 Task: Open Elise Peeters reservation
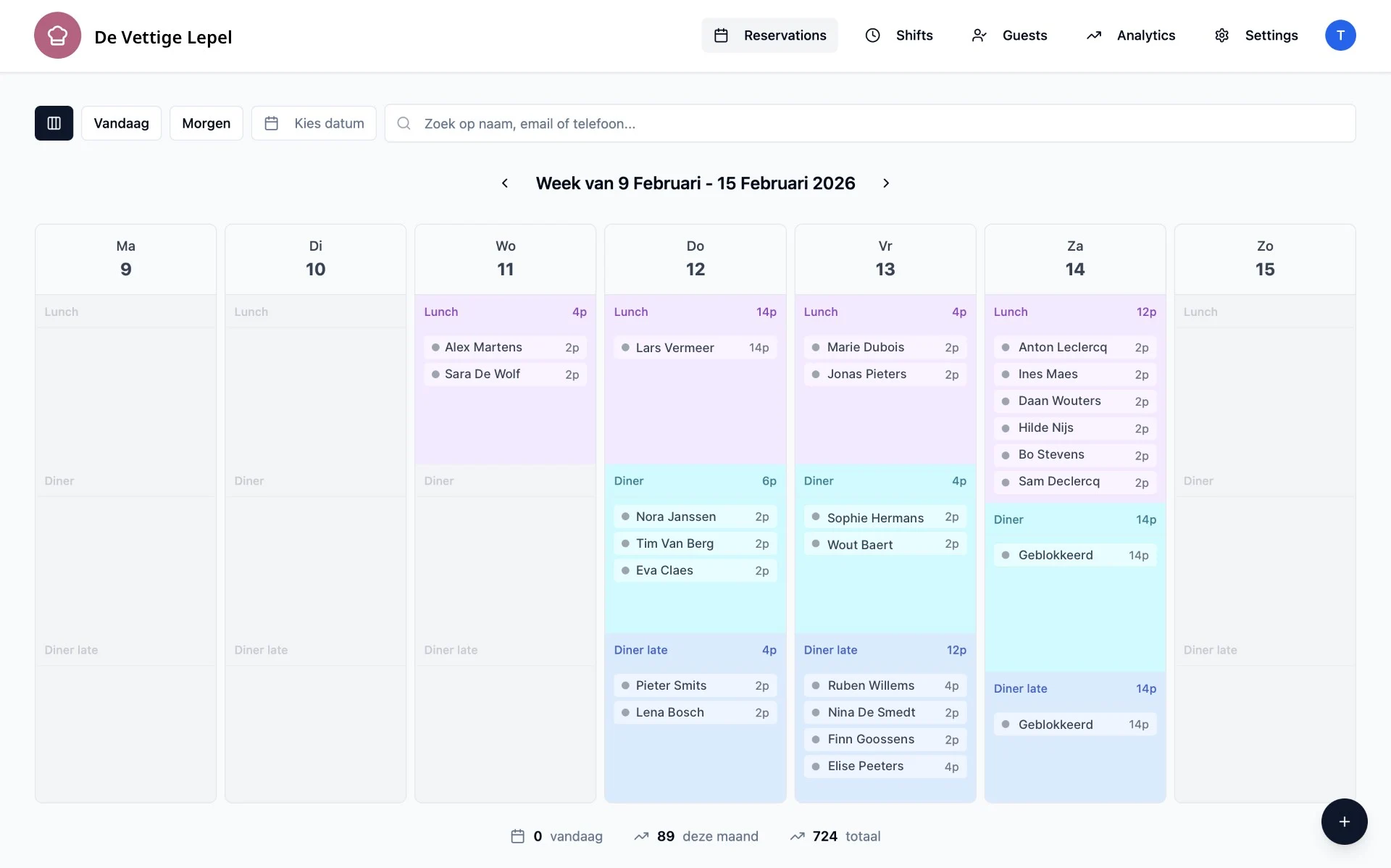pos(885,766)
